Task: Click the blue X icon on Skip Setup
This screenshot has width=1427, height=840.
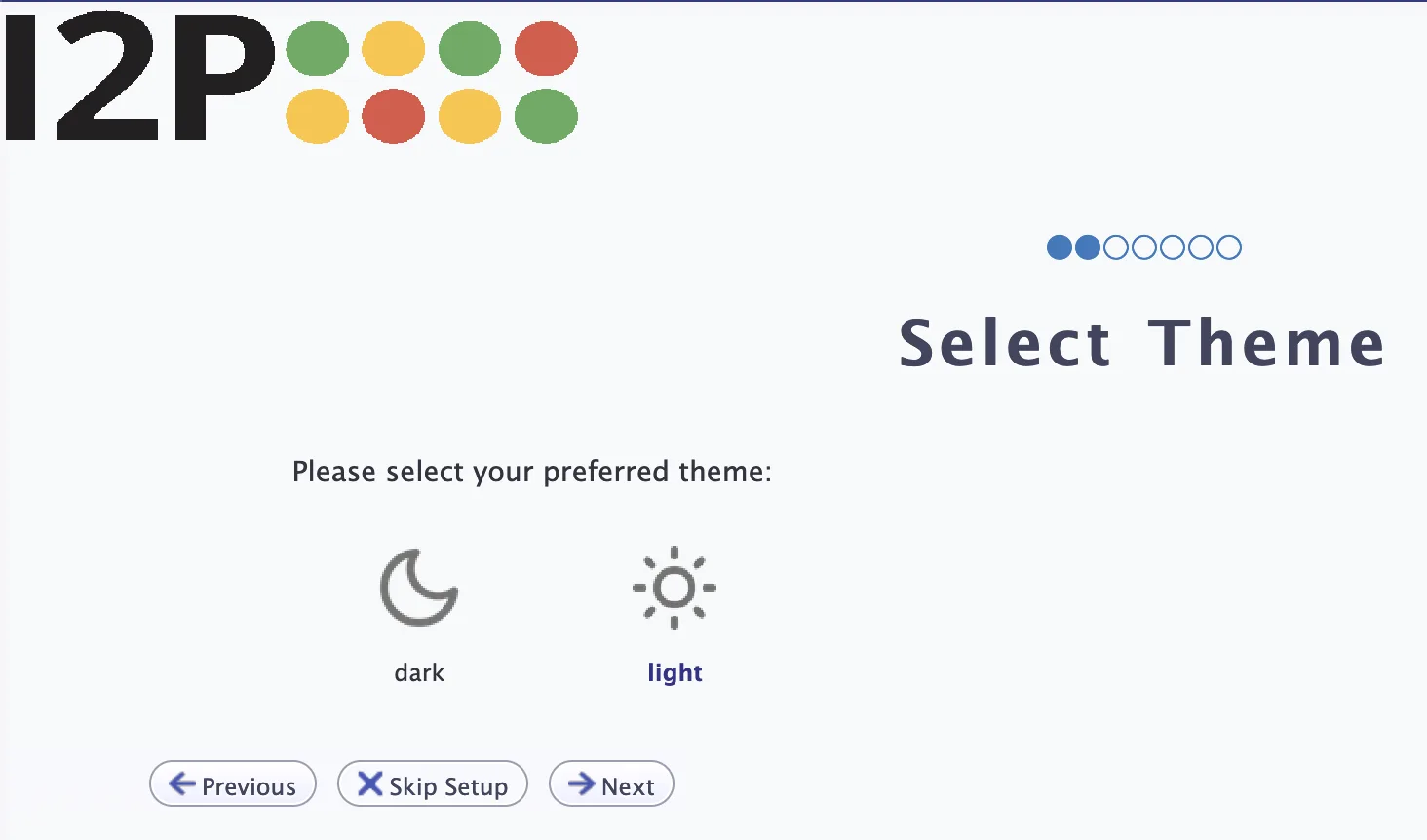Action: click(369, 783)
